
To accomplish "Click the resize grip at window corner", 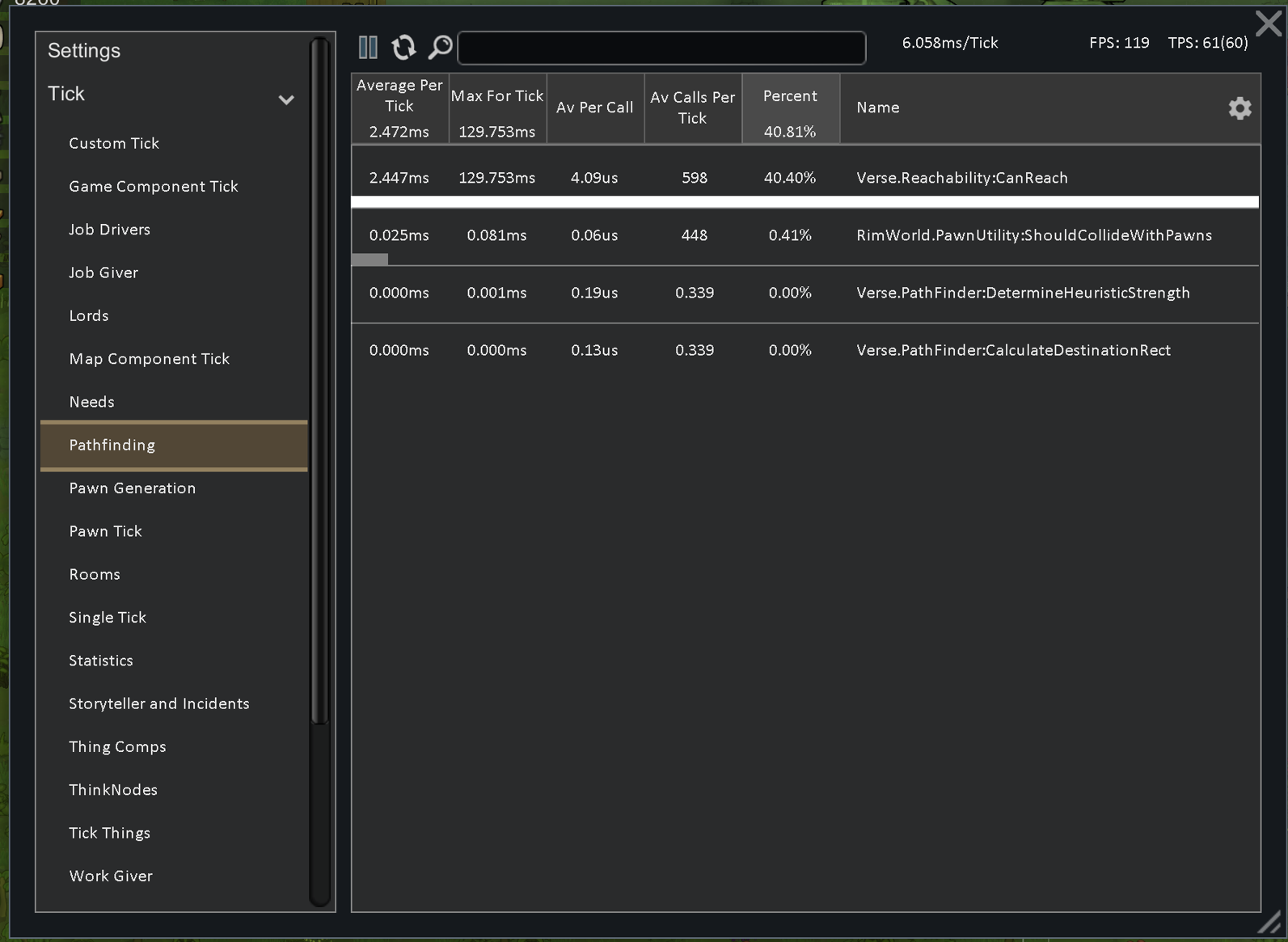I will point(1271,921).
